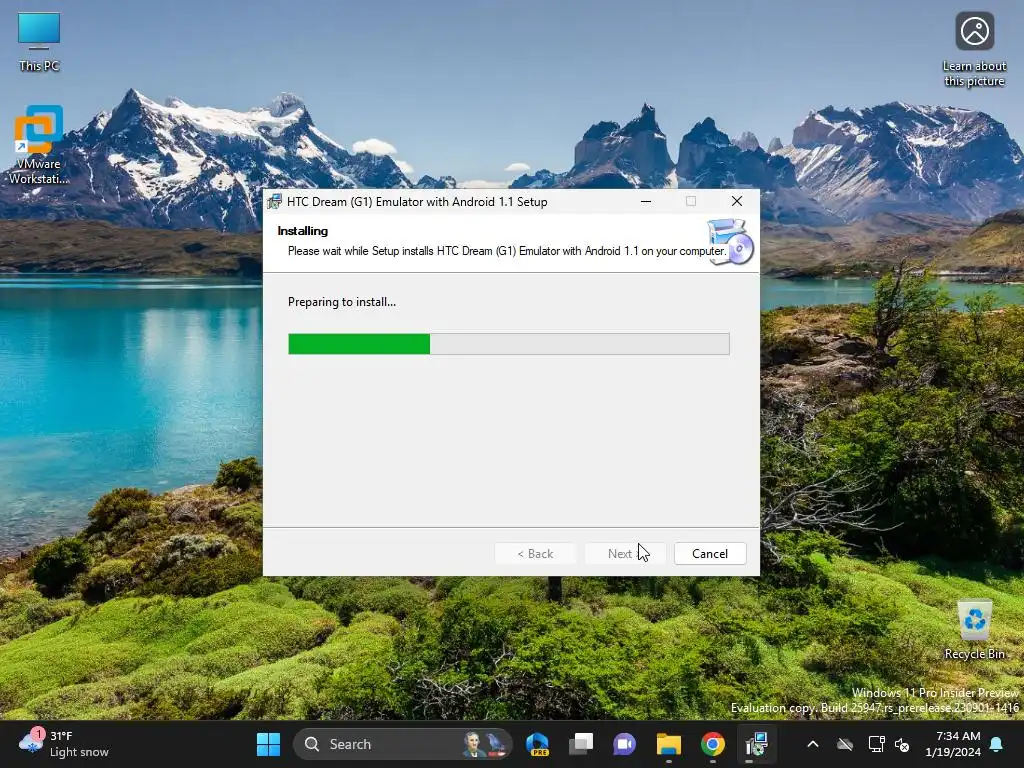This screenshot has height=768, width=1024.
Task: Minimize the Setup window
Action: pyautogui.click(x=646, y=201)
